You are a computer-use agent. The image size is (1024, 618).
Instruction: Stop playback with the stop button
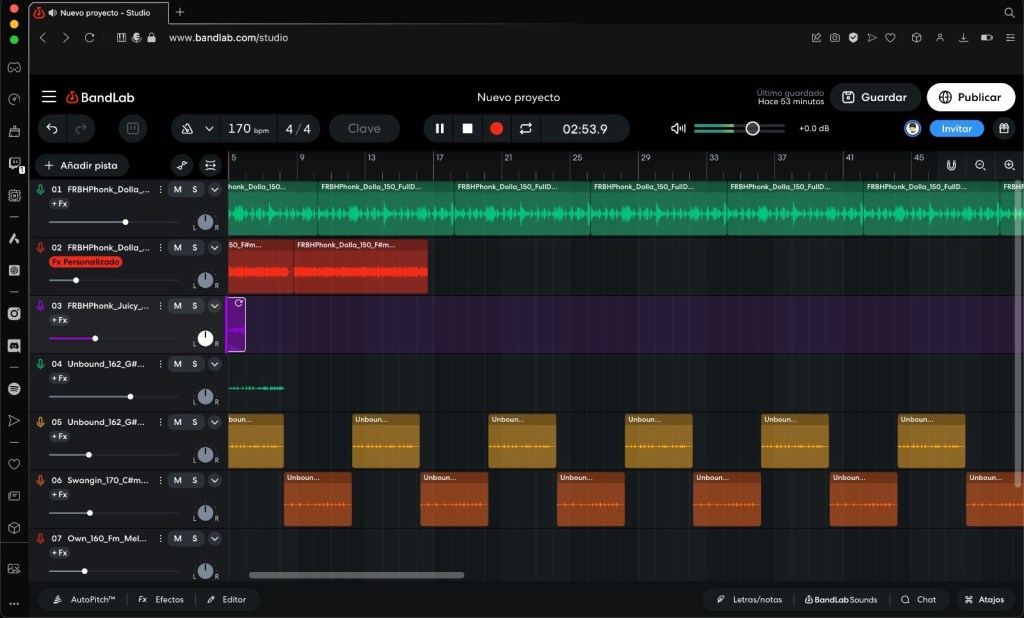tap(467, 129)
